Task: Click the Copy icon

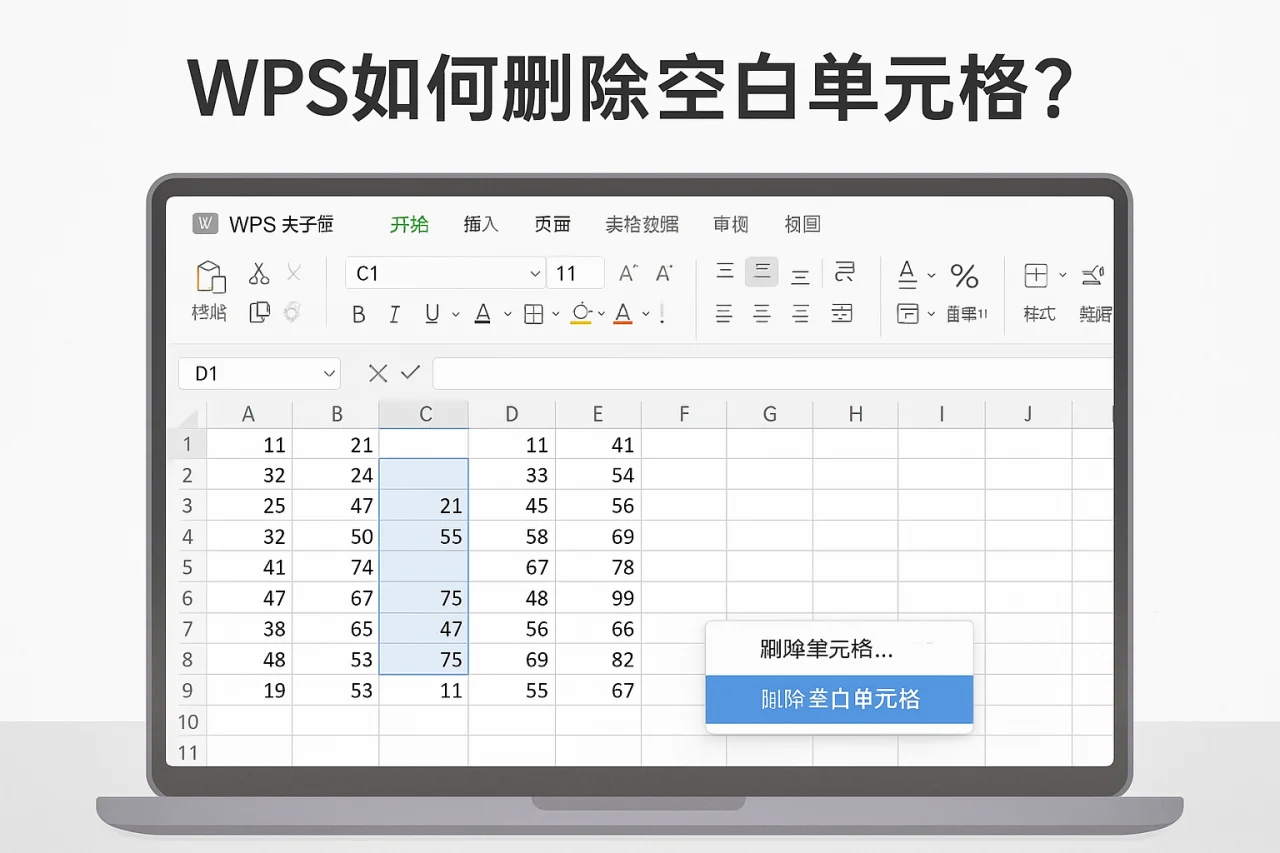Action: click(x=259, y=310)
